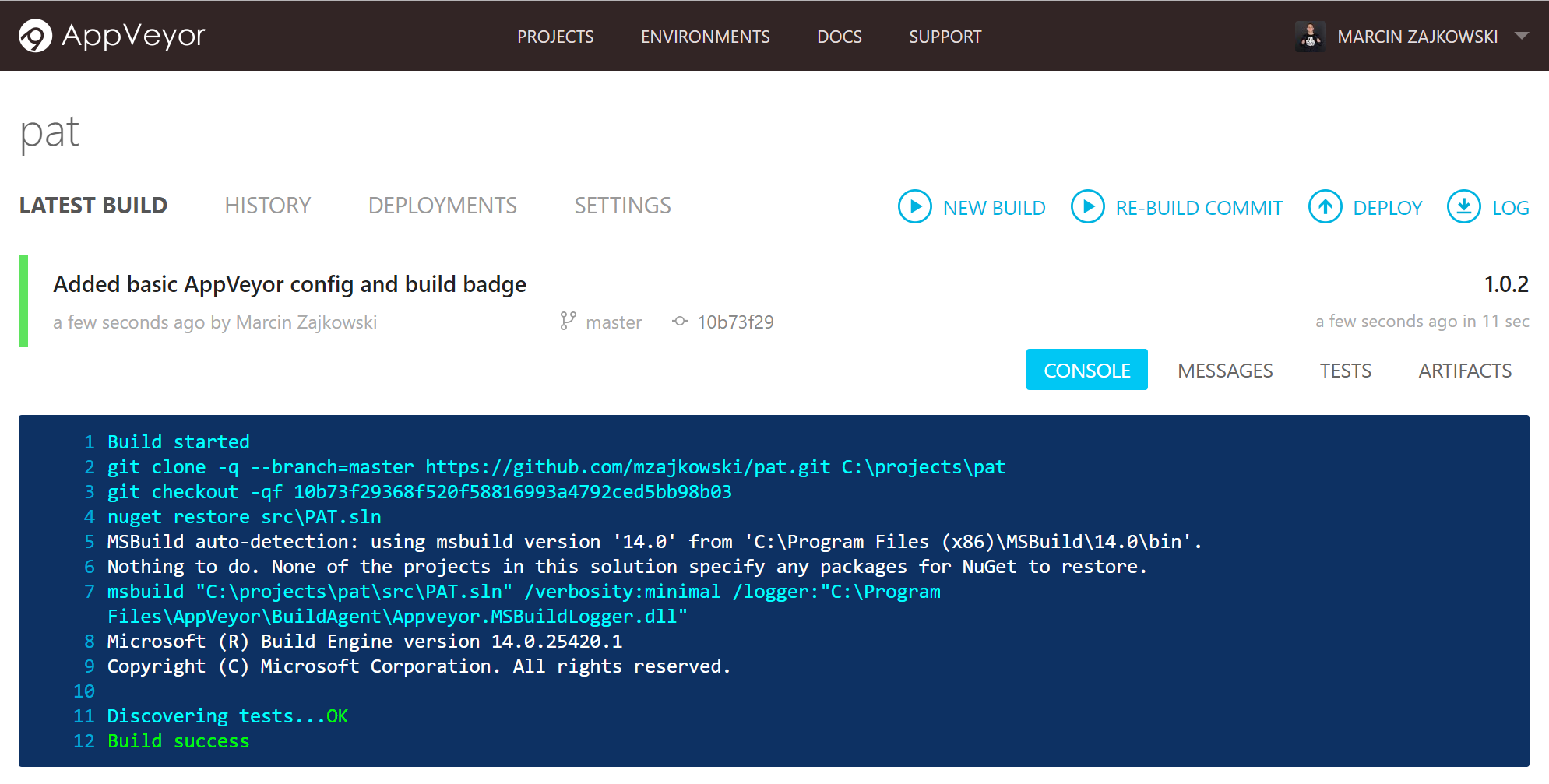Screen dimensions: 1549x784
Task: Open the commit message title
Action: pos(290,284)
